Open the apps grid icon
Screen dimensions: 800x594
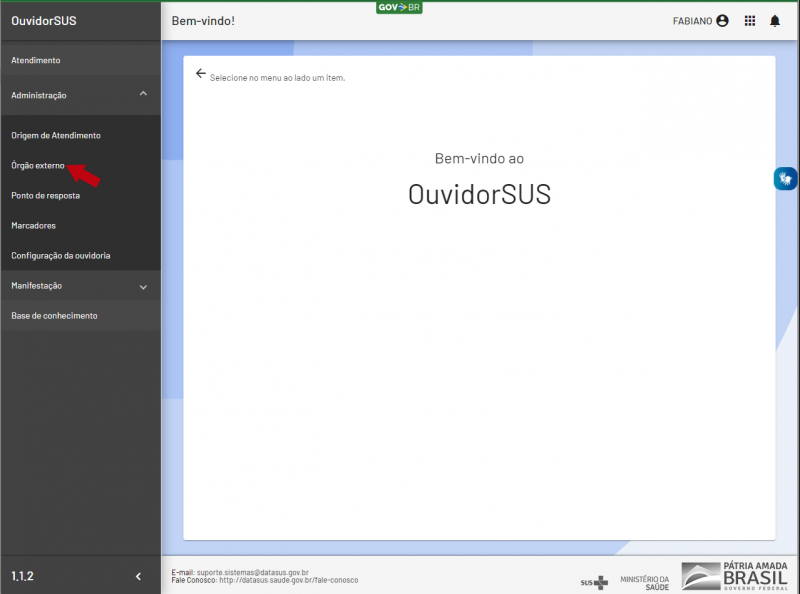coord(749,20)
